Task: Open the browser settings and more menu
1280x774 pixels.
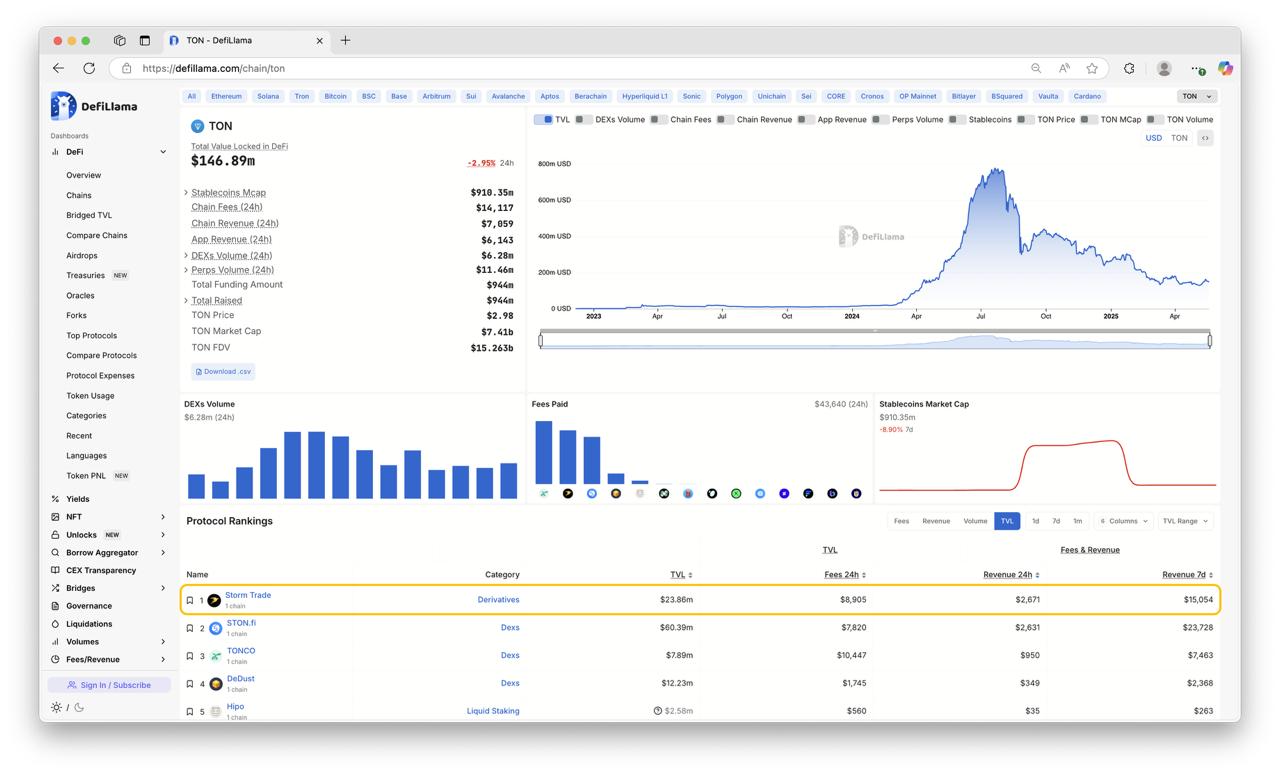Action: [x=1197, y=69]
